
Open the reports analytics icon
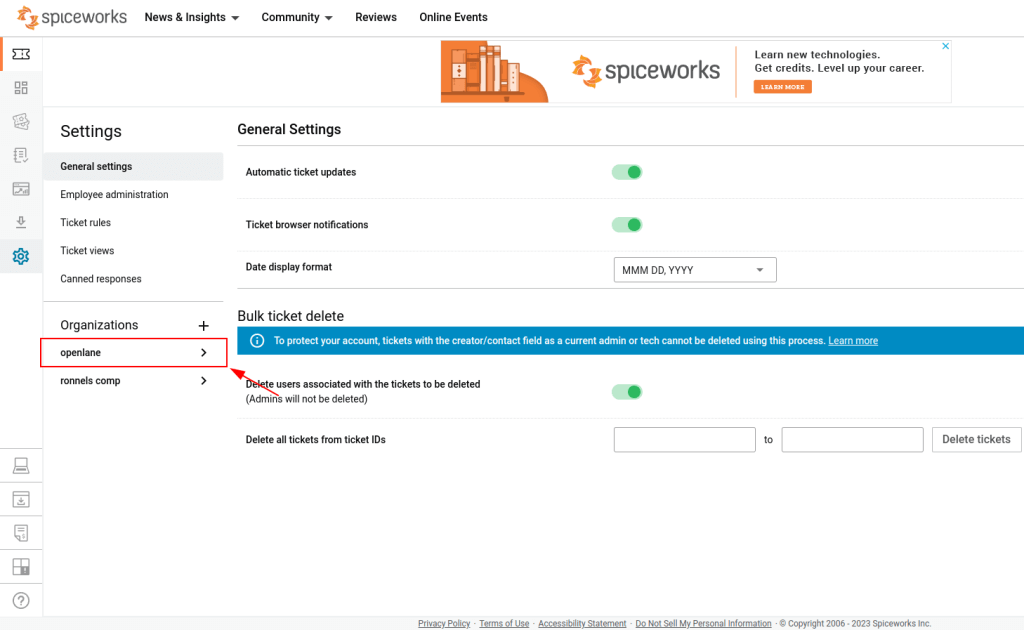21,188
